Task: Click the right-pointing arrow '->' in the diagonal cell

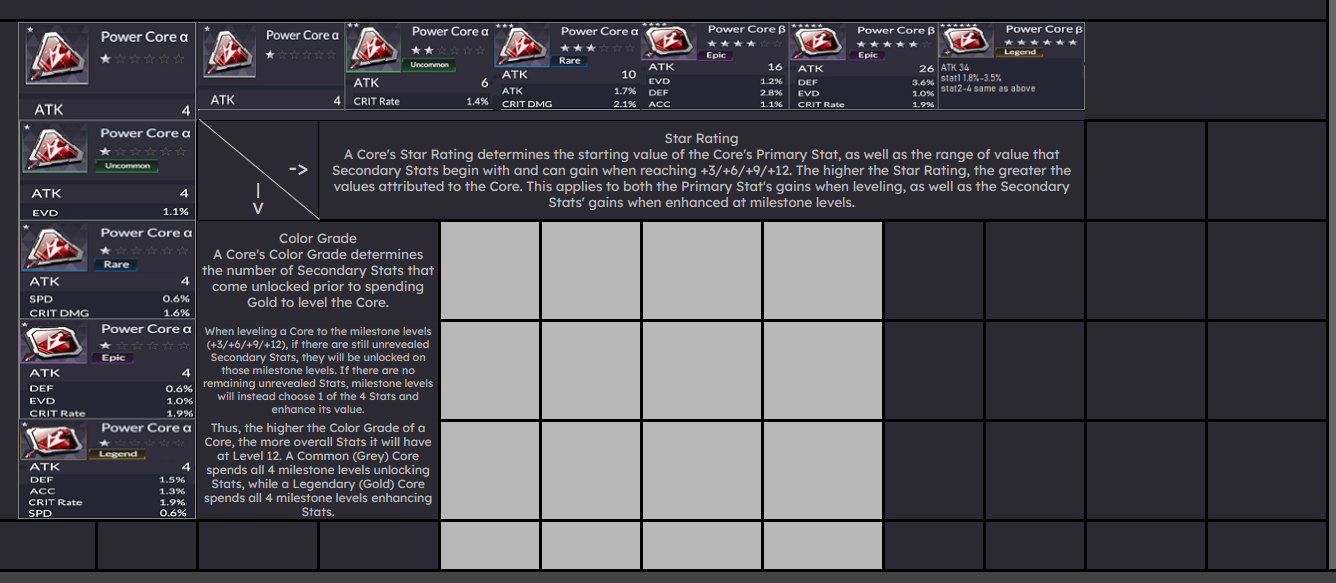Action: coord(297,169)
